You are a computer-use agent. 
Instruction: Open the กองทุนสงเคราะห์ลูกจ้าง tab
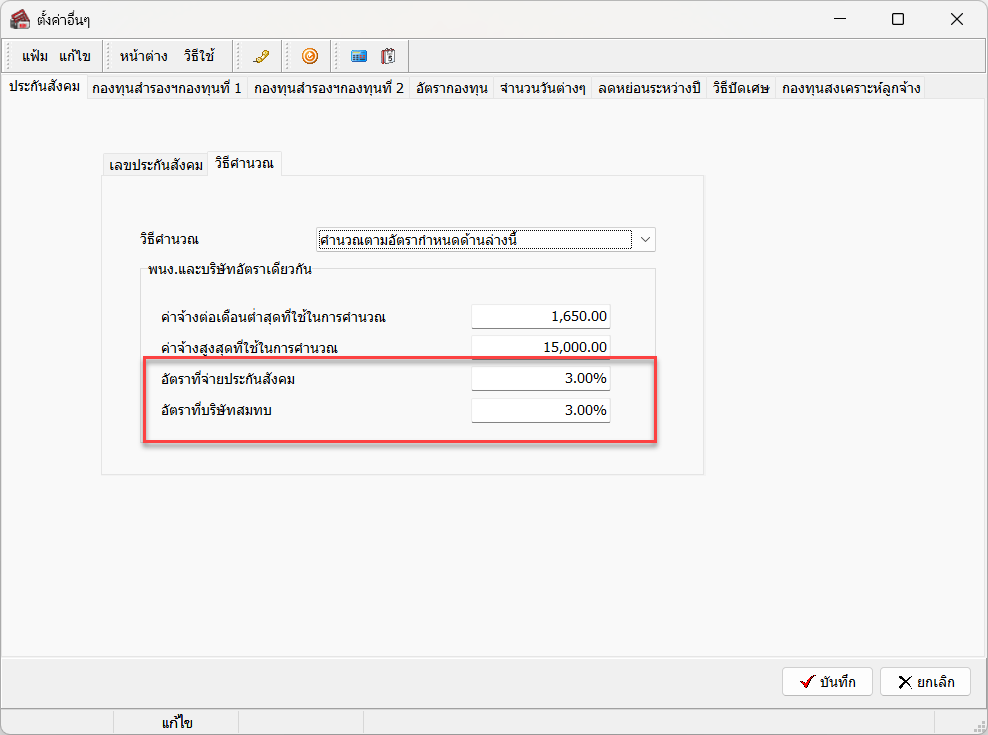851,88
